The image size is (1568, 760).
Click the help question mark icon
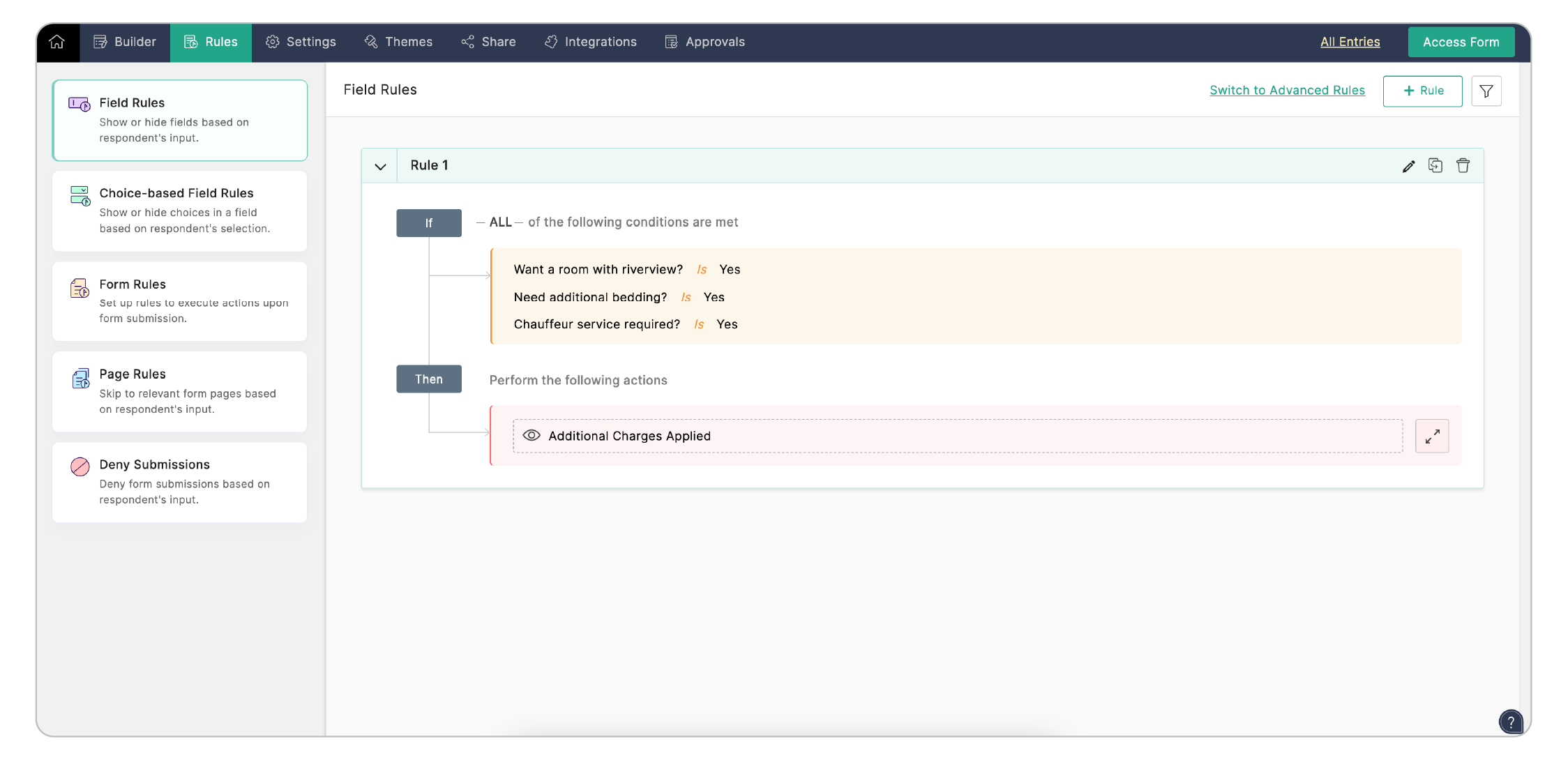(1510, 722)
